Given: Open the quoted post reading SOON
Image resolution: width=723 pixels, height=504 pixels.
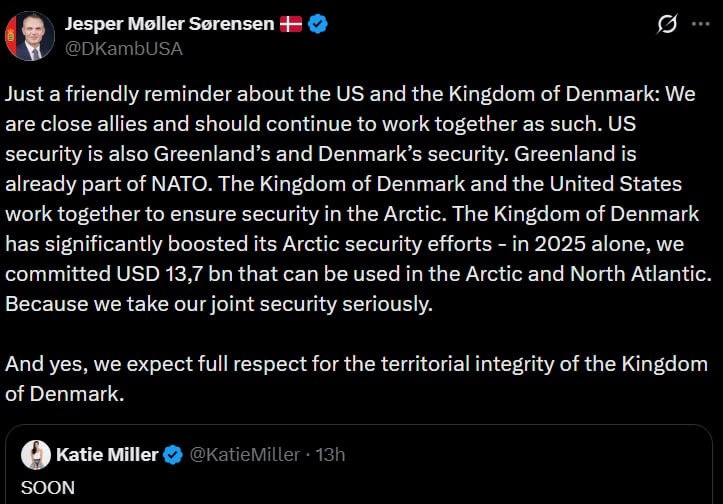Looking at the screenshot, I should click(x=41, y=488).
